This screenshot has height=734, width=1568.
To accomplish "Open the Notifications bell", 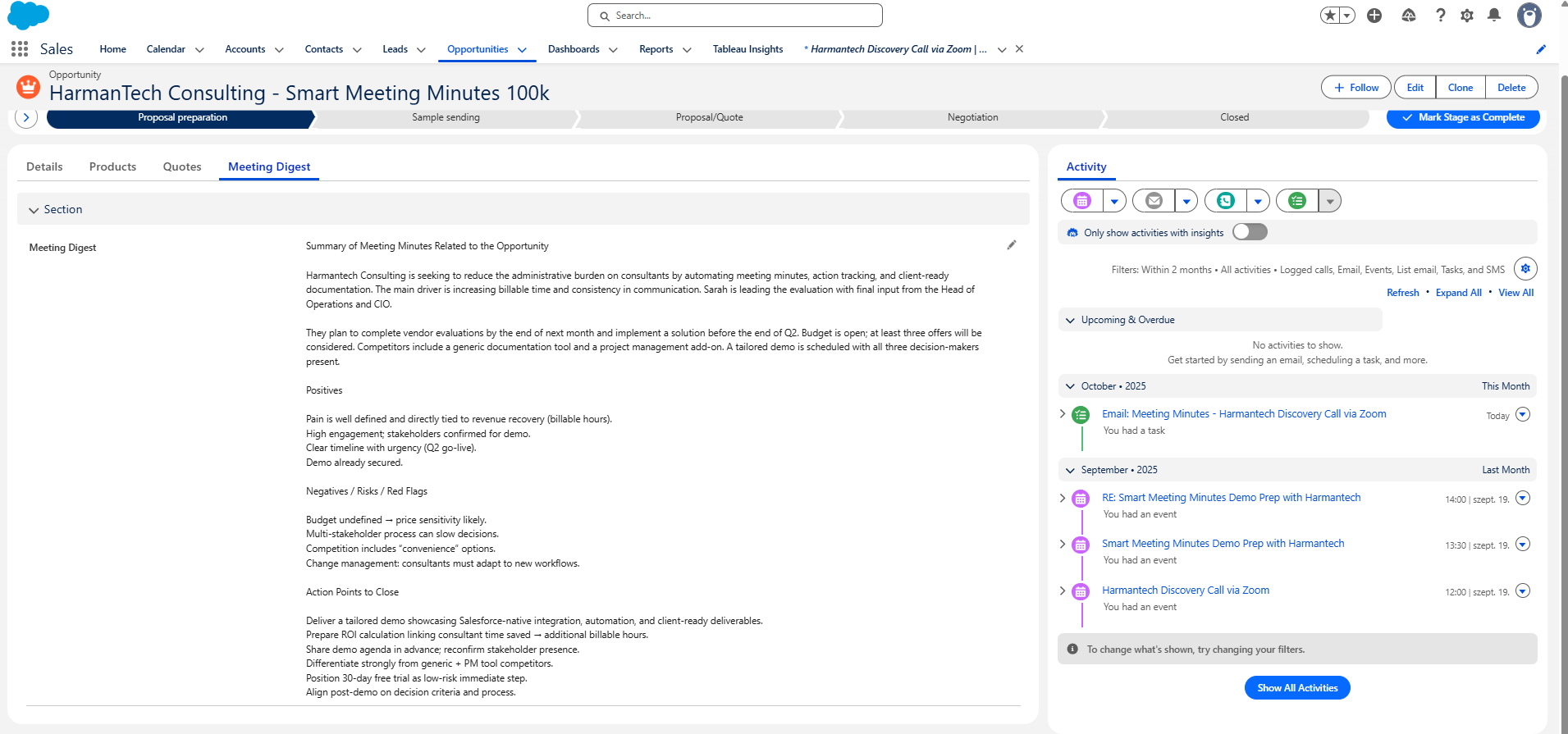I will point(1494,16).
